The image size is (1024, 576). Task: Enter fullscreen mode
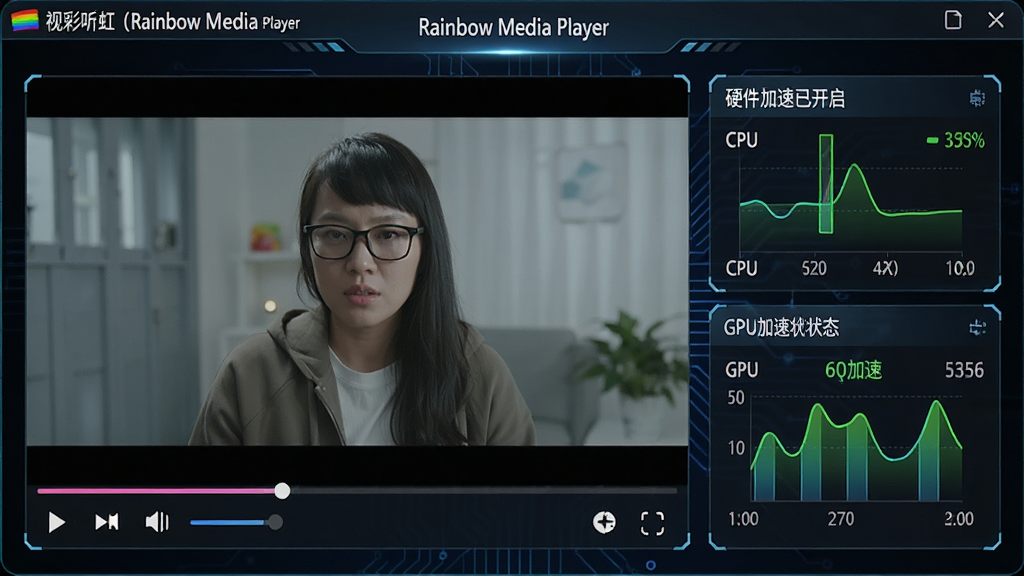click(652, 523)
